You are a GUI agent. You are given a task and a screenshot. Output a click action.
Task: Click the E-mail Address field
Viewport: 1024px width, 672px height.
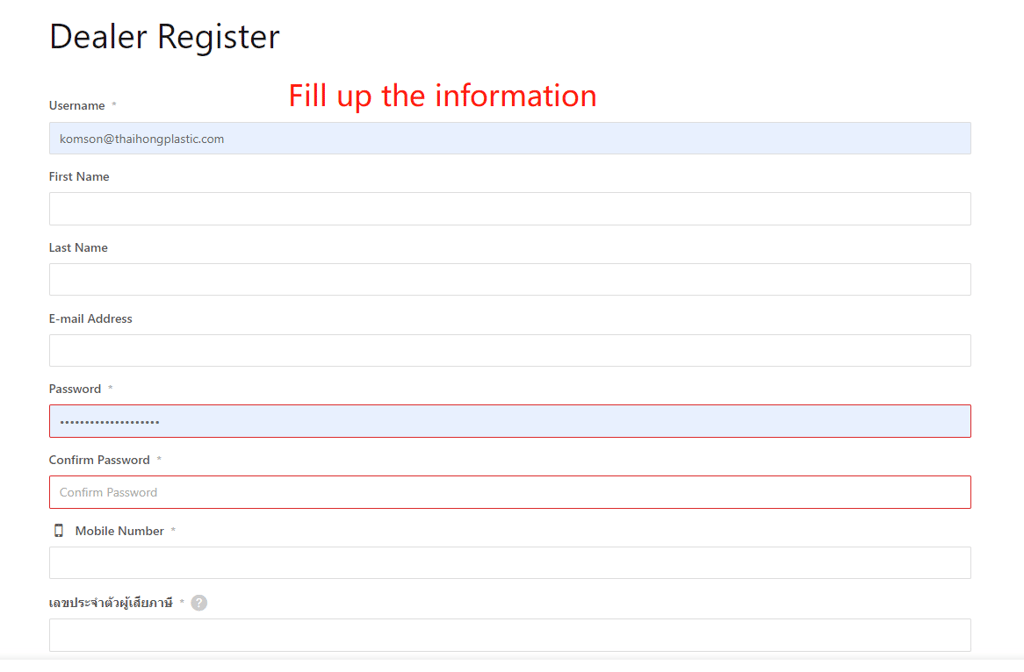coord(509,351)
